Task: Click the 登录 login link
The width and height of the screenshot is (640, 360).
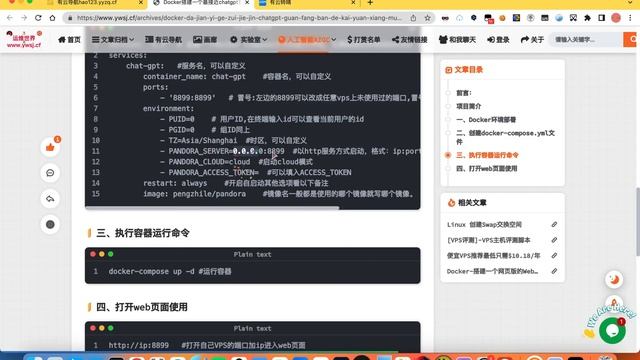Action: coord(498,40)
